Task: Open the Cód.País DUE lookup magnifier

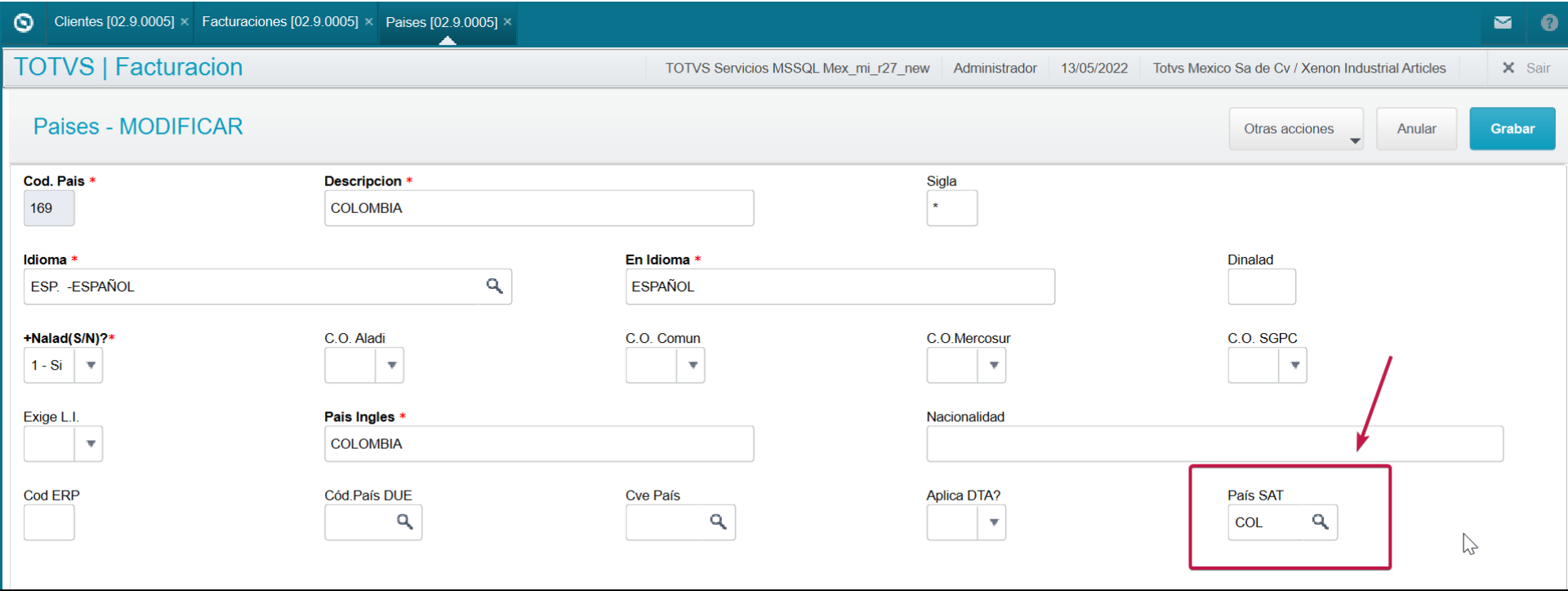Action: tap(404, 522)
